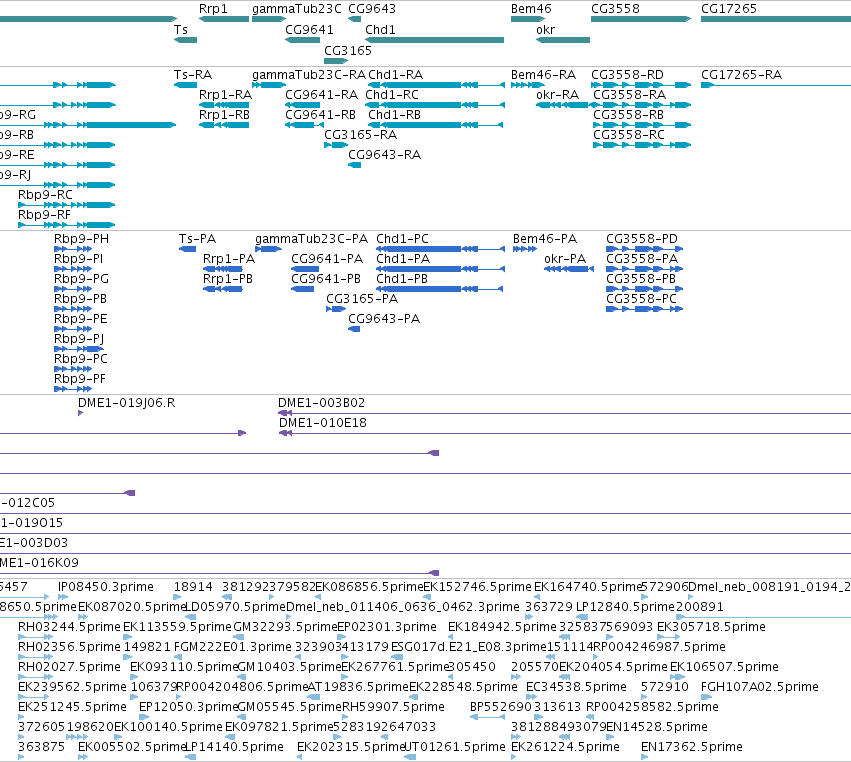Select transcript CG9641-RA label

(x=321, y=94)
